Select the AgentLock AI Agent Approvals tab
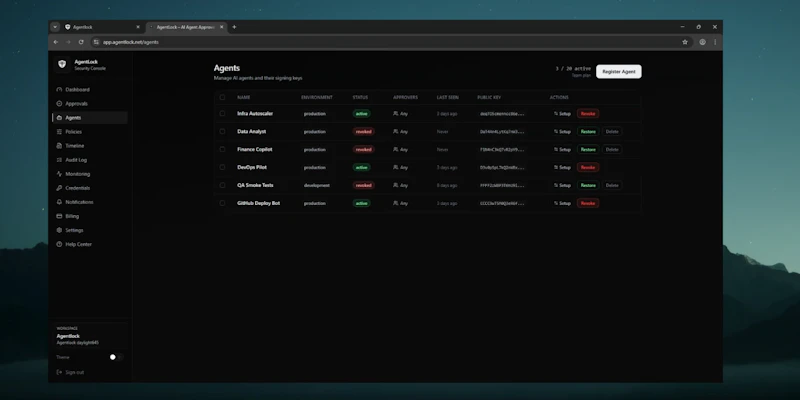 [x=188, y=27]
